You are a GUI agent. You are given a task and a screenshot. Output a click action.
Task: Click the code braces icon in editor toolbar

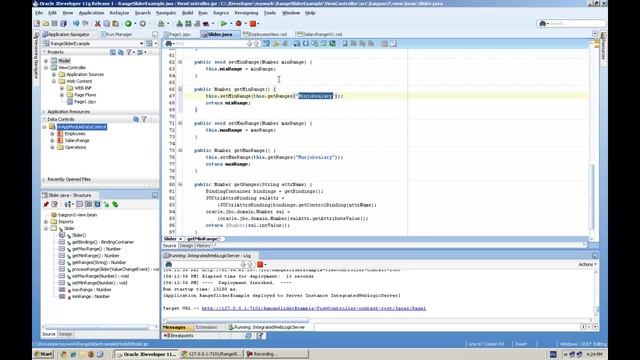tap(306, 44)
